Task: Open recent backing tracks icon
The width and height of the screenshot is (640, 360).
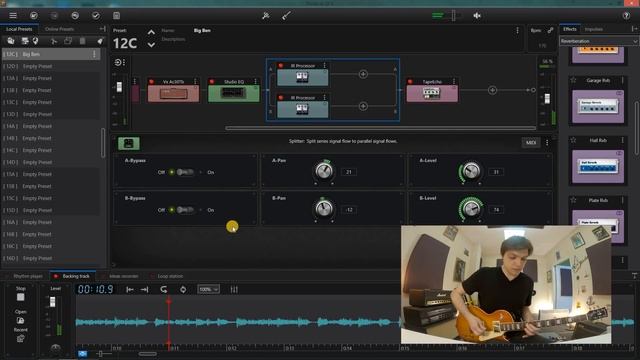Action: [20, 338]
